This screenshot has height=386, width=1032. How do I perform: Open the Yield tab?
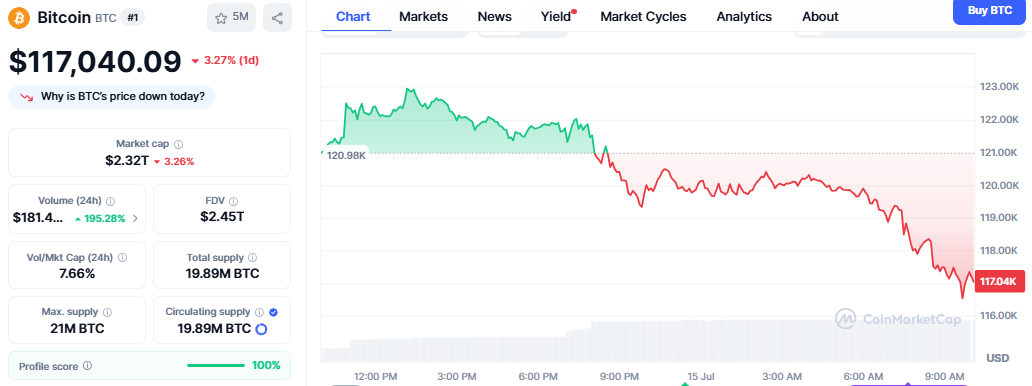pyautogui.click(x=556, y=16)
